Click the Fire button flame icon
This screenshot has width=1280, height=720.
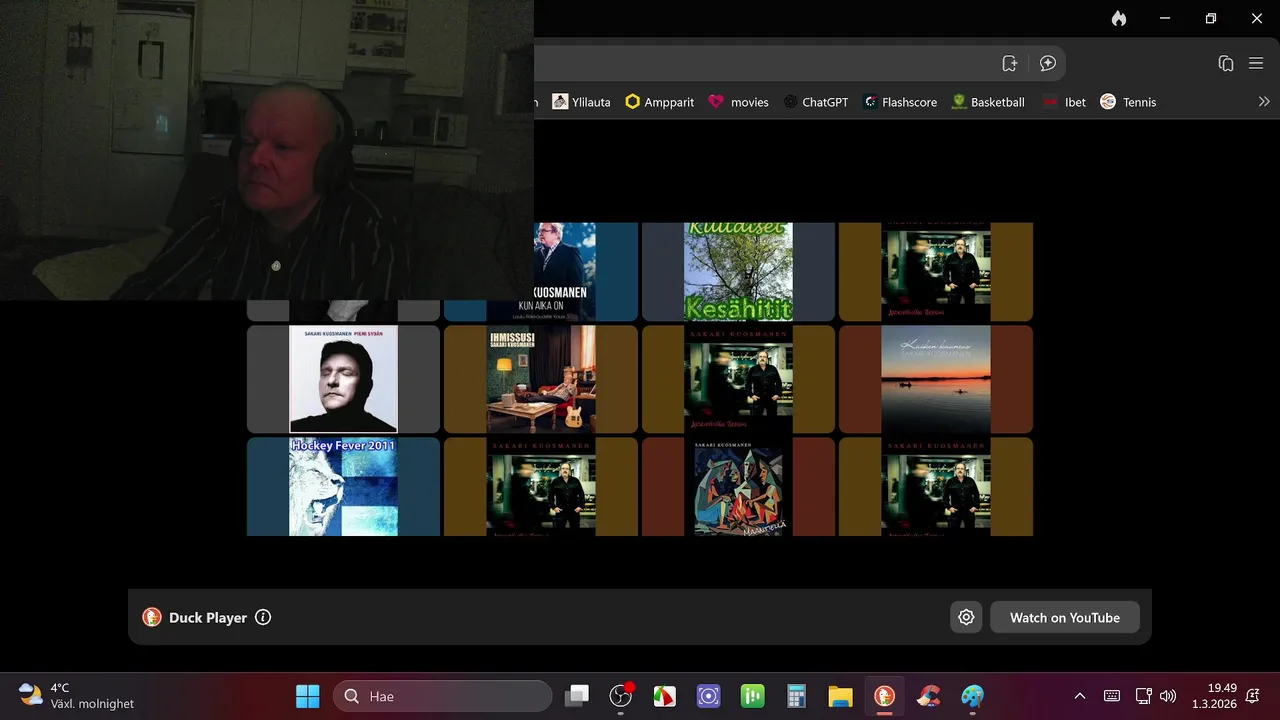tap(1118, 18)
